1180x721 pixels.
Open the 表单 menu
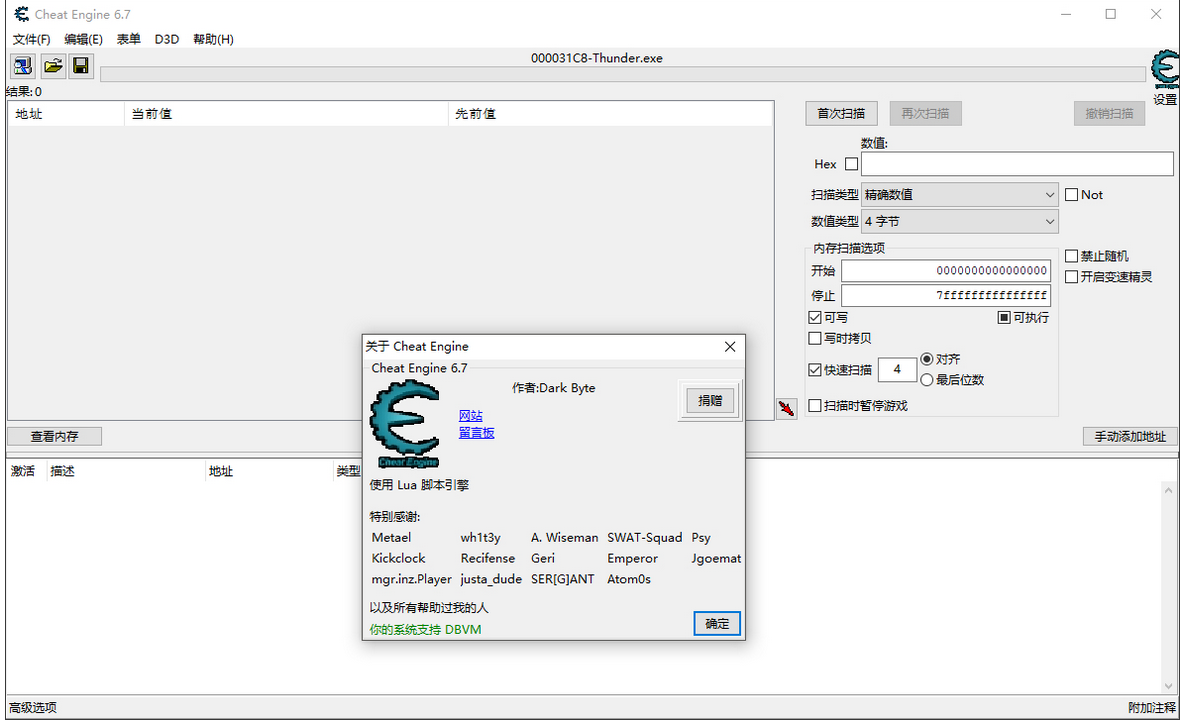pos(129,39)
